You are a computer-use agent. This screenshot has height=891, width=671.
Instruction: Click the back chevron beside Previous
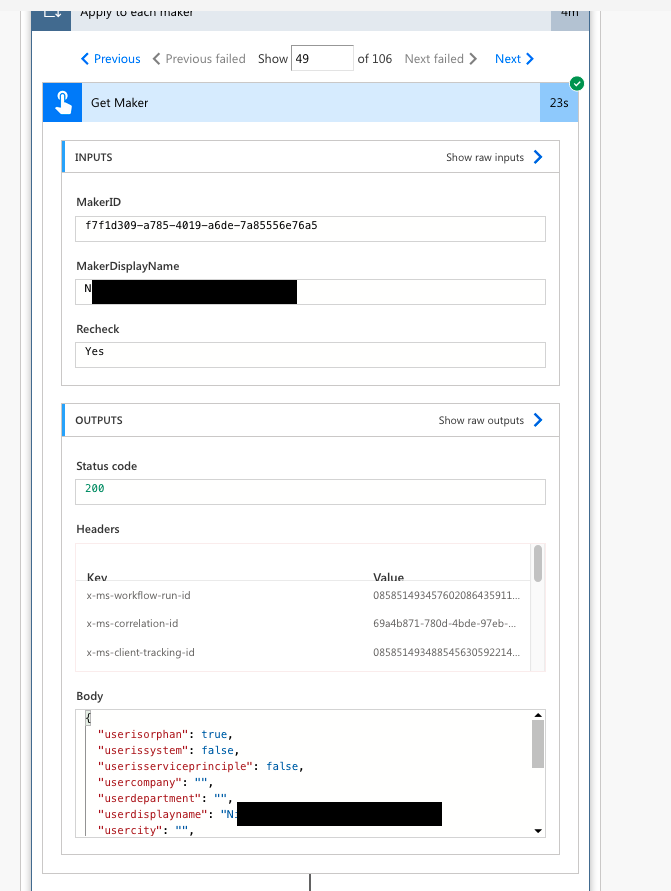pos(84,58)
